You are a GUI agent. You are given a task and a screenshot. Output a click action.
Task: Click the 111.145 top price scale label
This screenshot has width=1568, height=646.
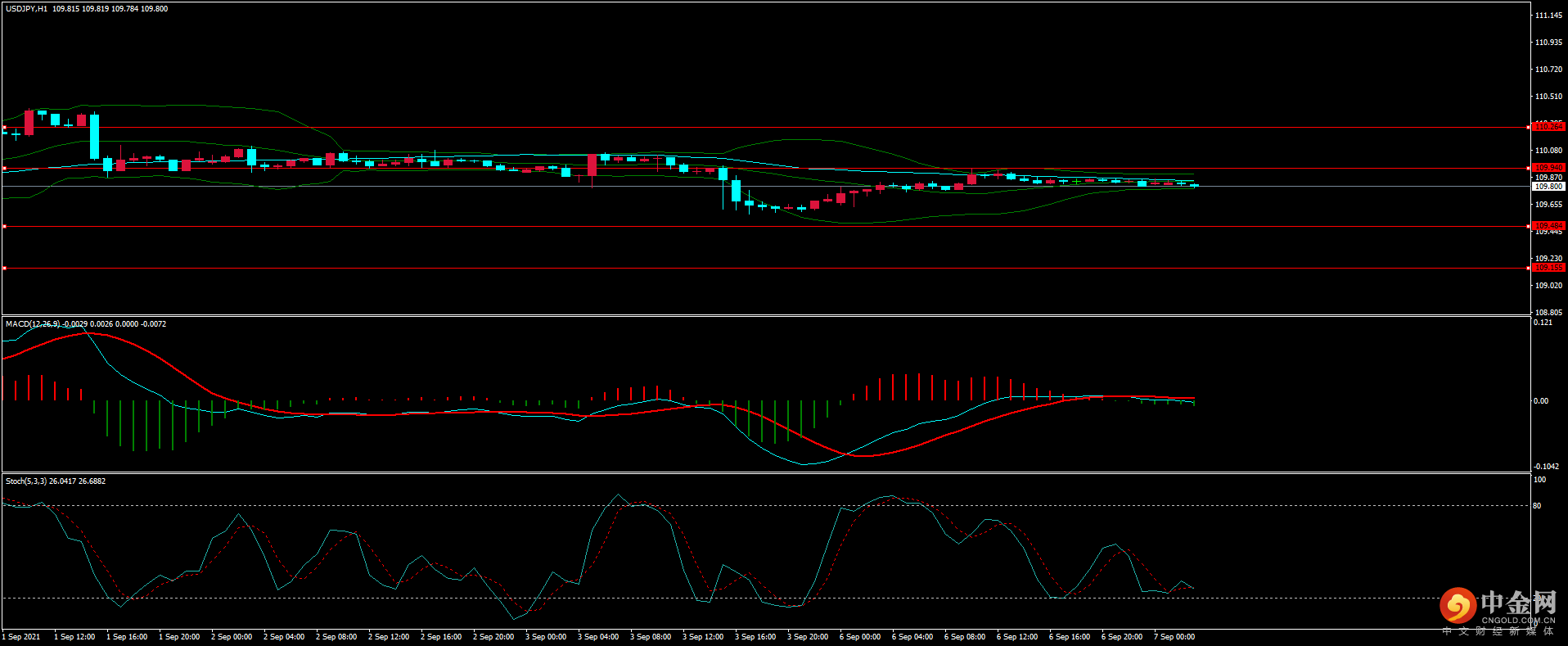point(1548,16)
